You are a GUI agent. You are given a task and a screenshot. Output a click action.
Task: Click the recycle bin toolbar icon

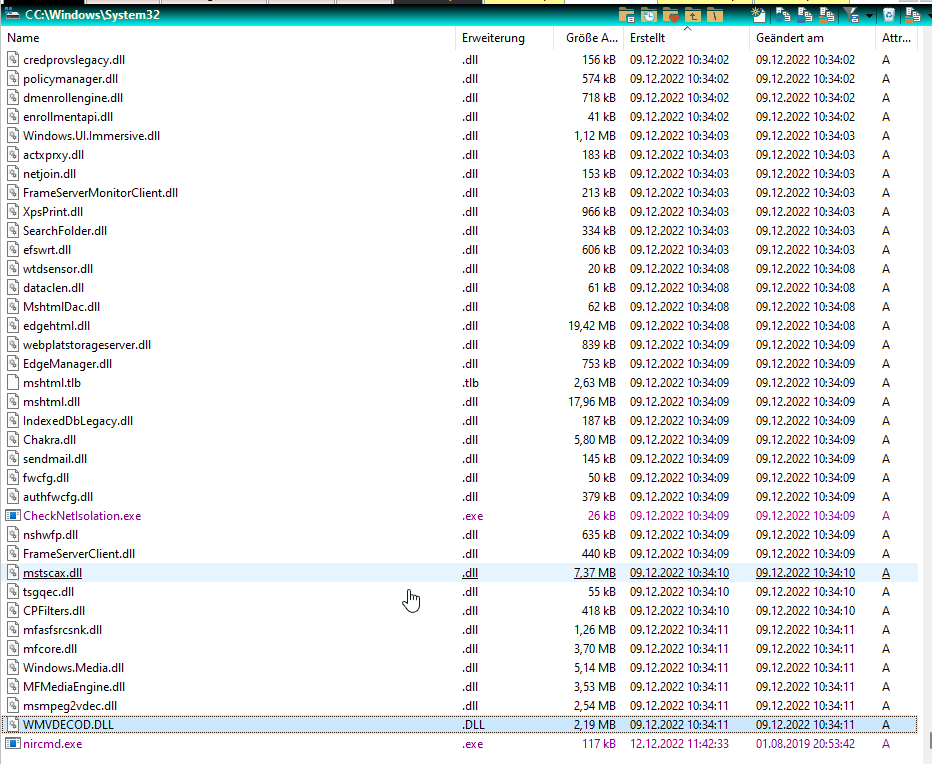click(x=889, y=15)
